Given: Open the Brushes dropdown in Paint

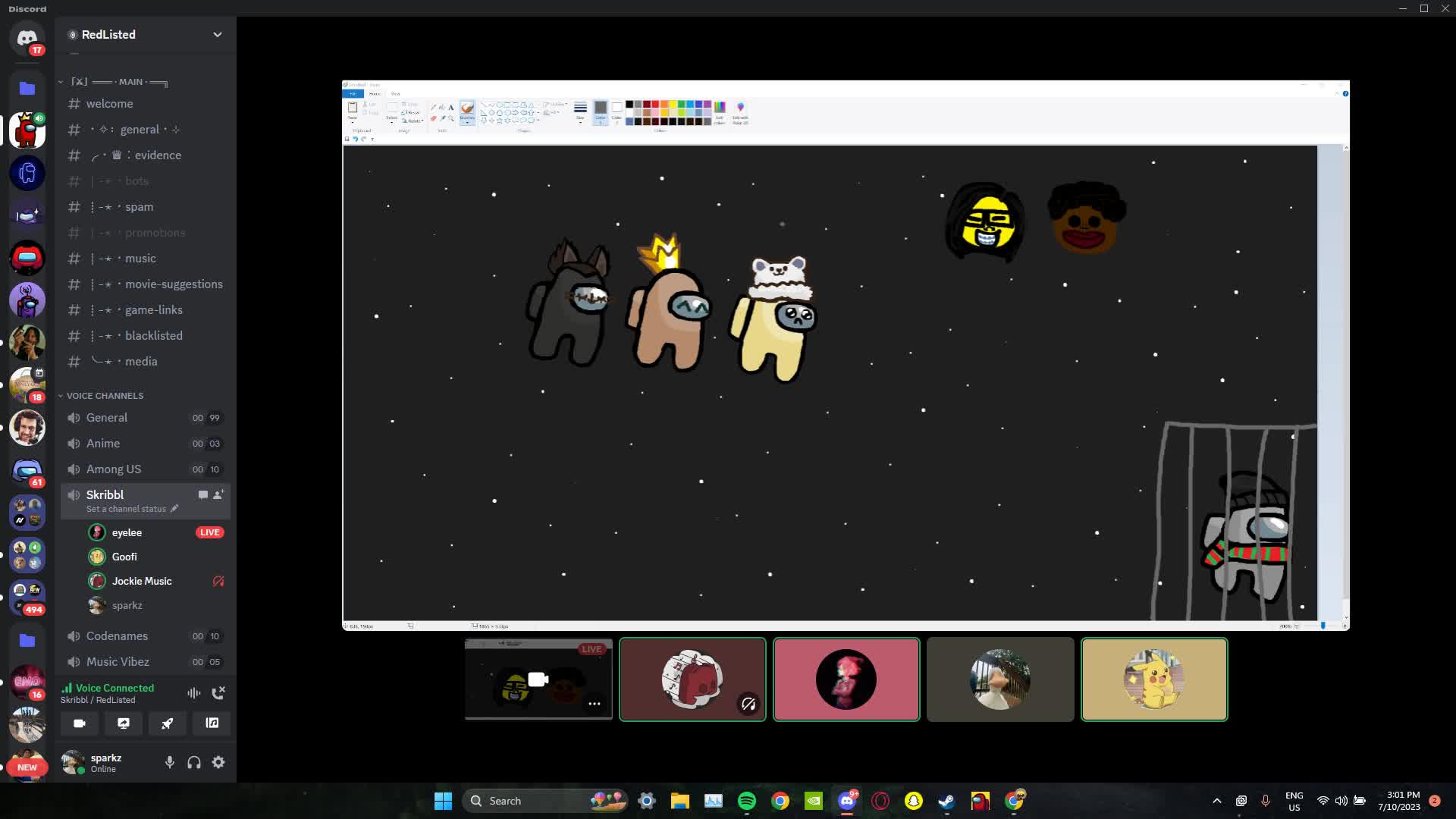Looking at the screenshot, I should [468, 121].
